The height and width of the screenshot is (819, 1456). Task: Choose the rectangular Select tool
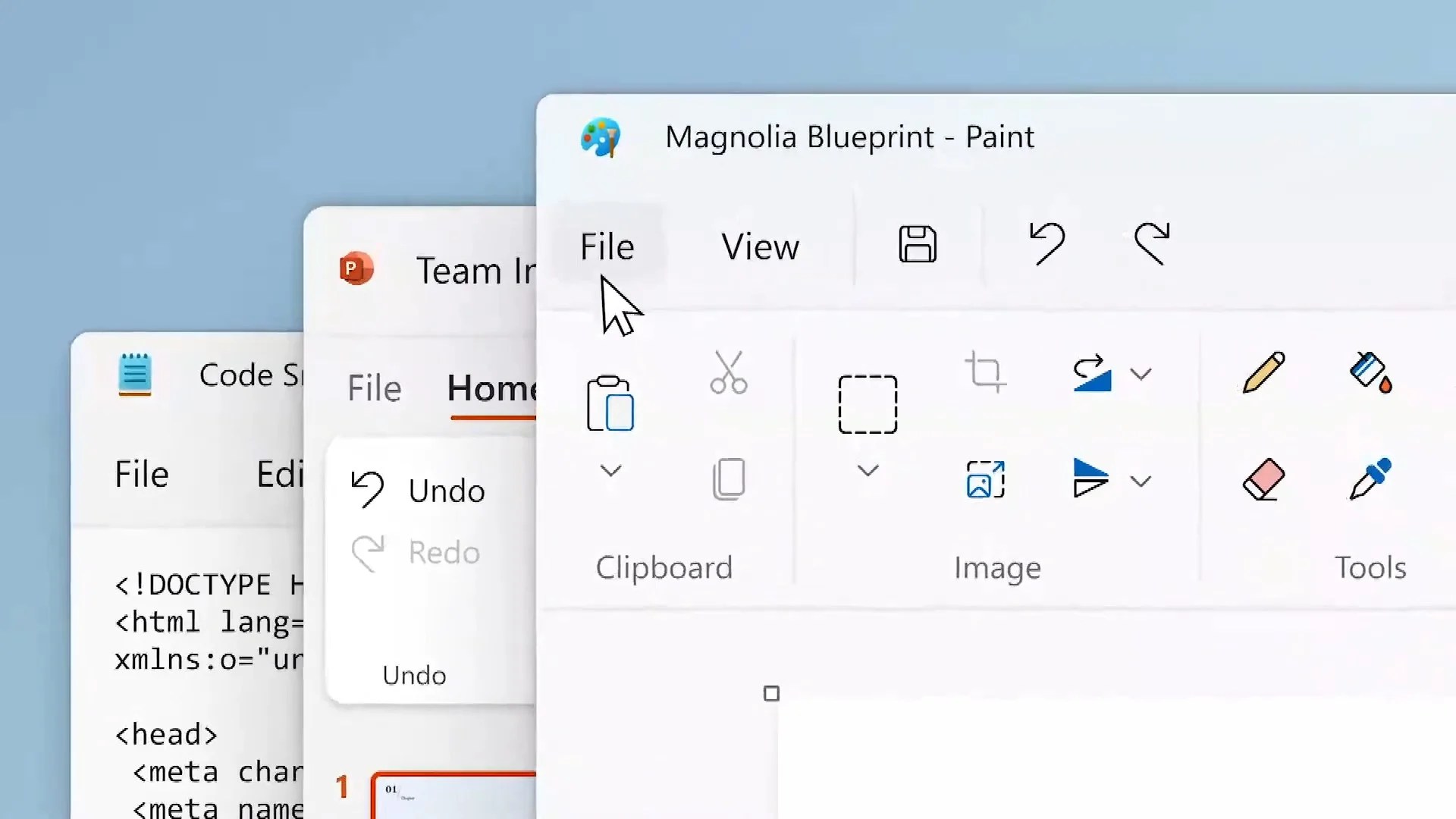tap(868, 404)
